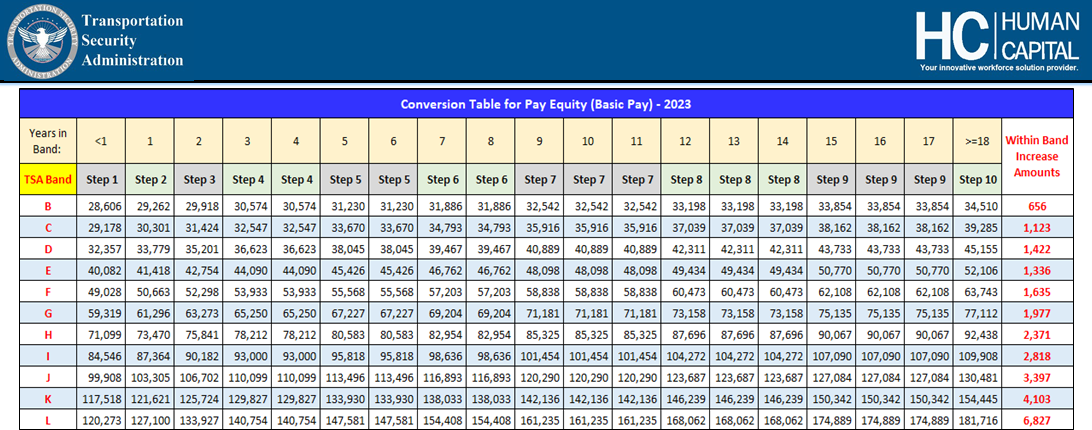This screenshot has width=1092, height=430.
Task: Click the cell with value 77,112
Action: click(977, 313)
